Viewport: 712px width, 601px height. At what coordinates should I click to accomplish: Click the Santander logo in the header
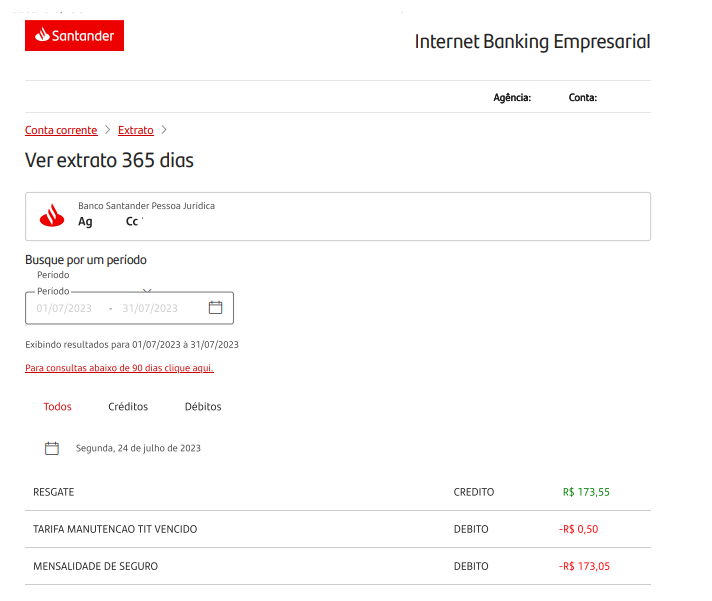[x=74, y=35]
